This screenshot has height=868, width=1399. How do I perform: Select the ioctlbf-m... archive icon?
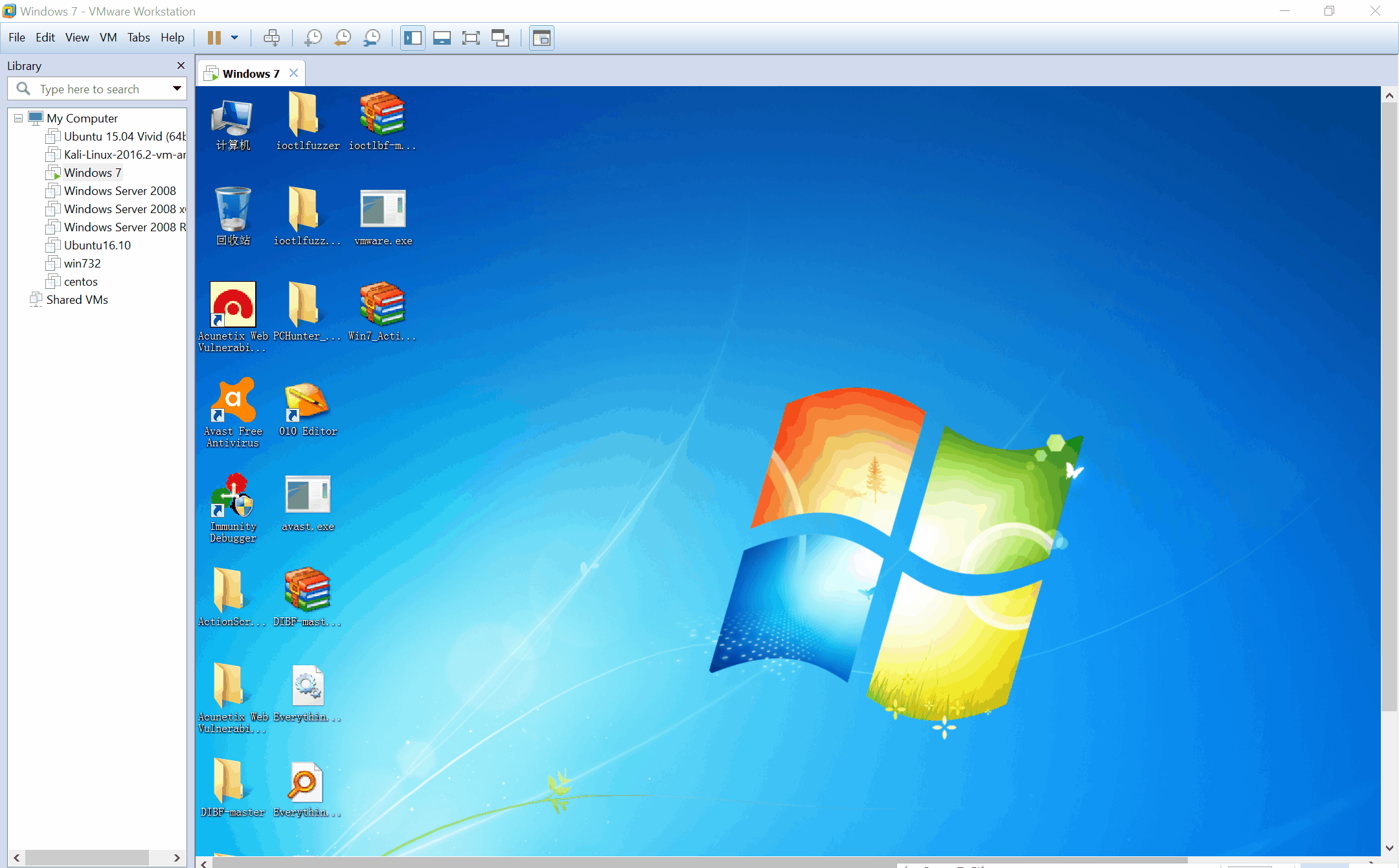[383, 122]
